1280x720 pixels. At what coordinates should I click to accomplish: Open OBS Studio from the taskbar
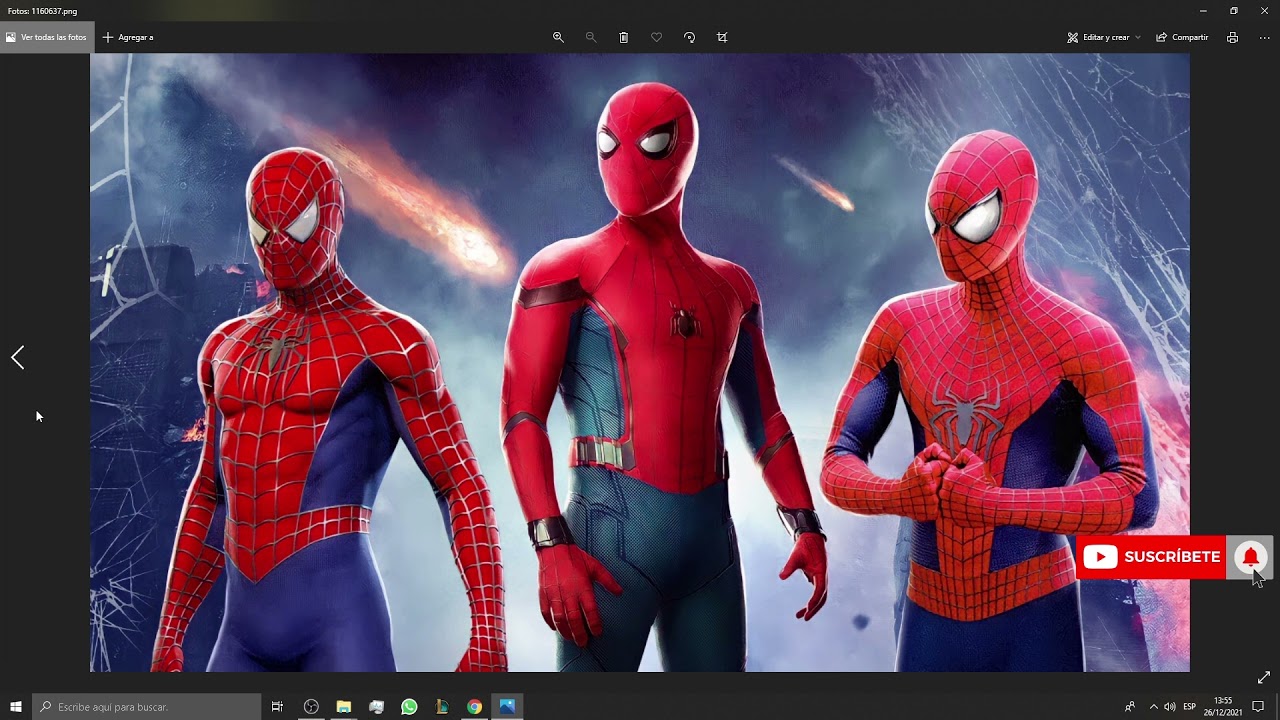[x=311, y=707]
